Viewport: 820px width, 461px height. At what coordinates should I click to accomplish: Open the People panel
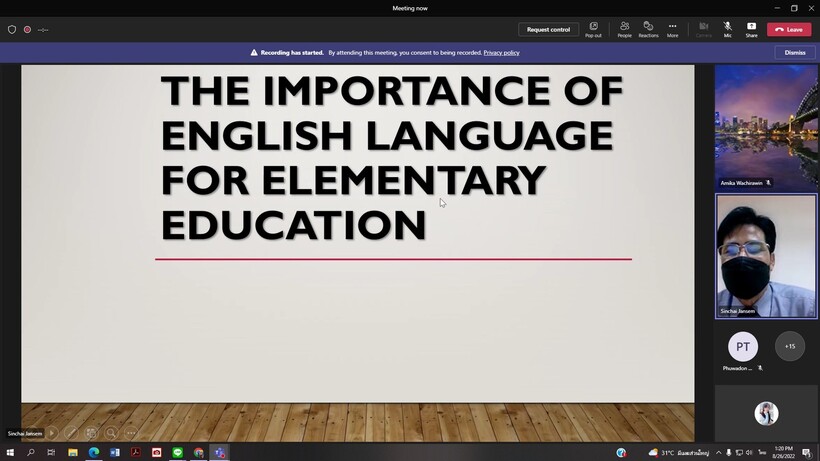tap(624, 29)
